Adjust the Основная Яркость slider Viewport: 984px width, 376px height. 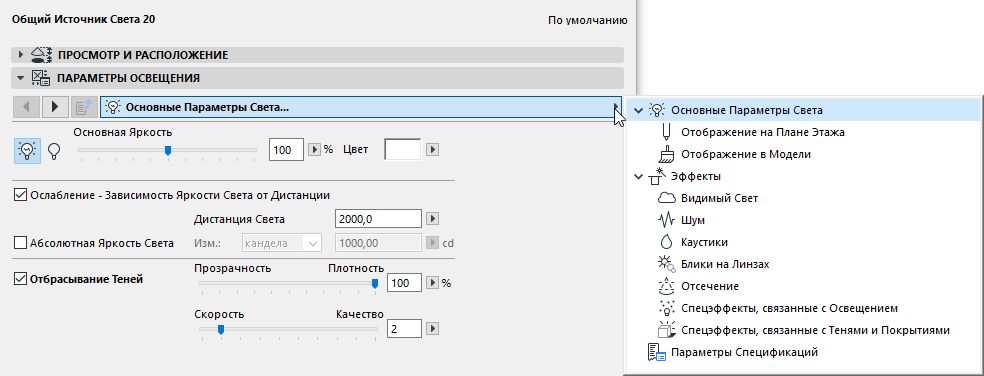[168, 150]
